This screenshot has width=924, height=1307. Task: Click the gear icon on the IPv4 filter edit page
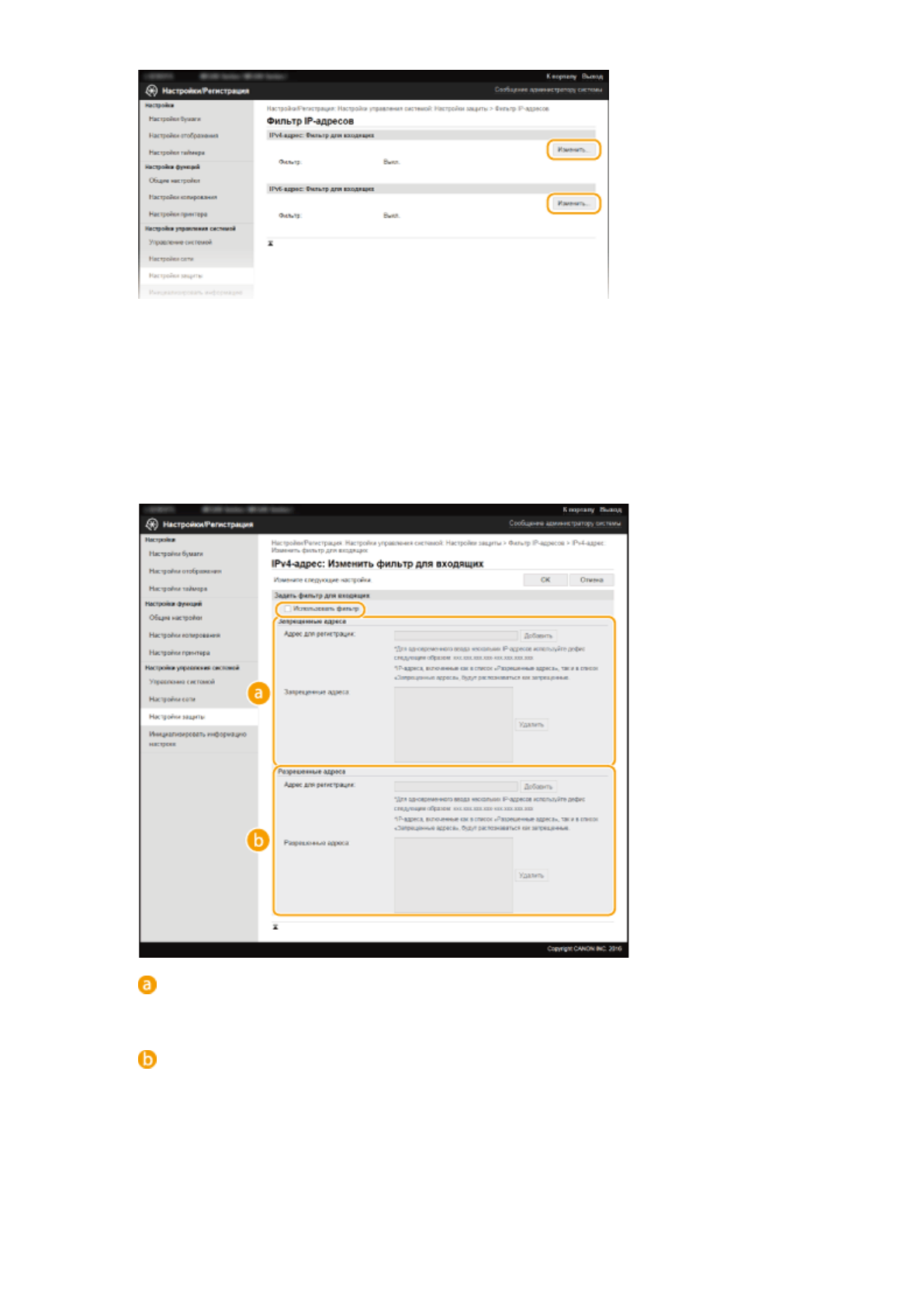point(152,525)
